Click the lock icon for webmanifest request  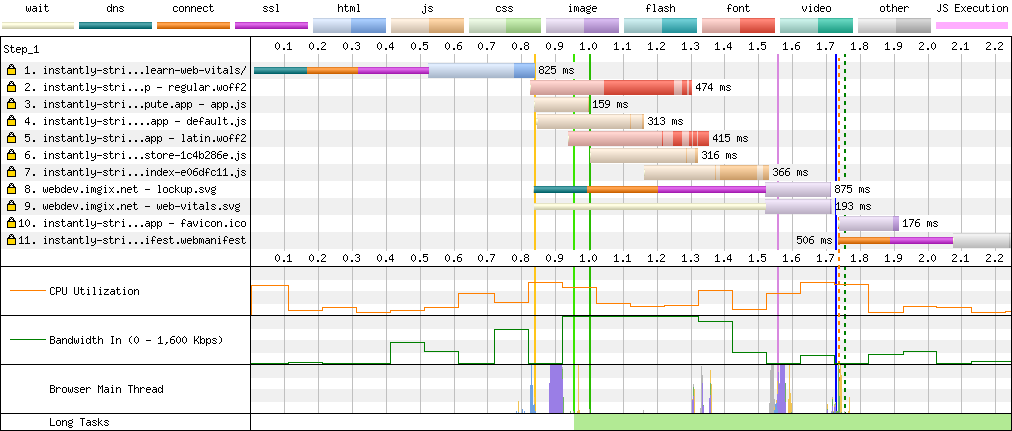pyautogui.click(x=11, y=241)
